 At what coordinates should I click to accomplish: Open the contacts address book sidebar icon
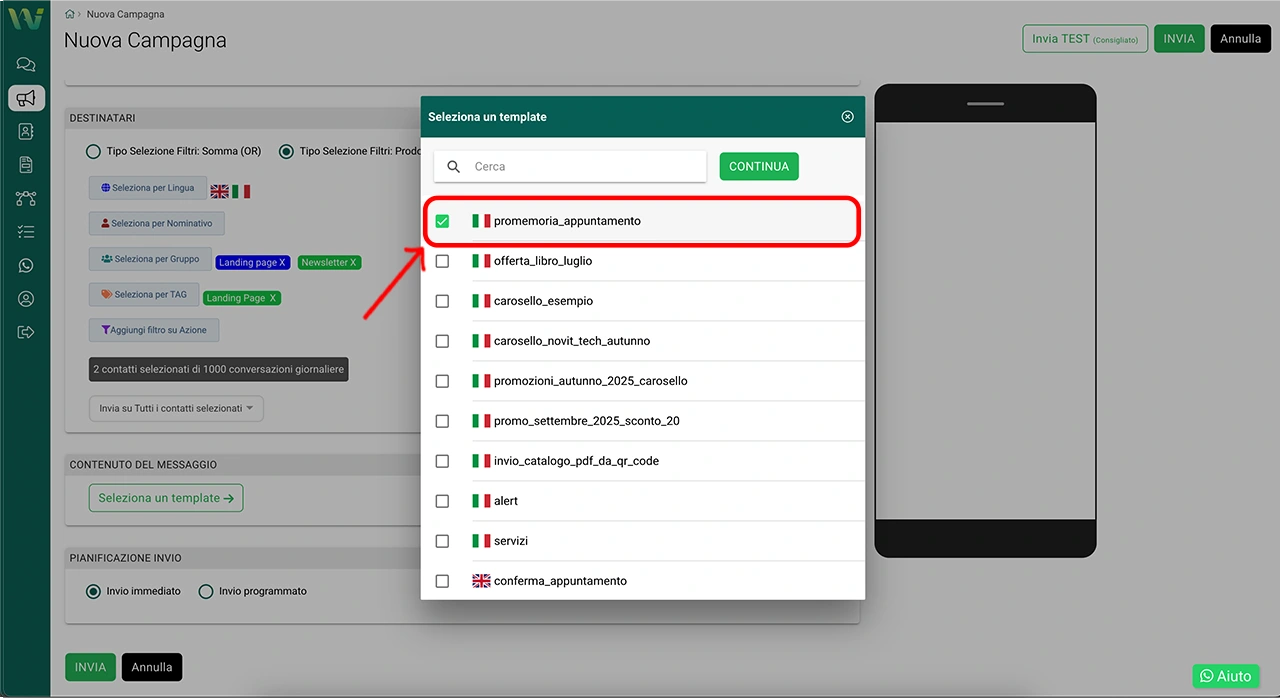(x=26, y=131)
